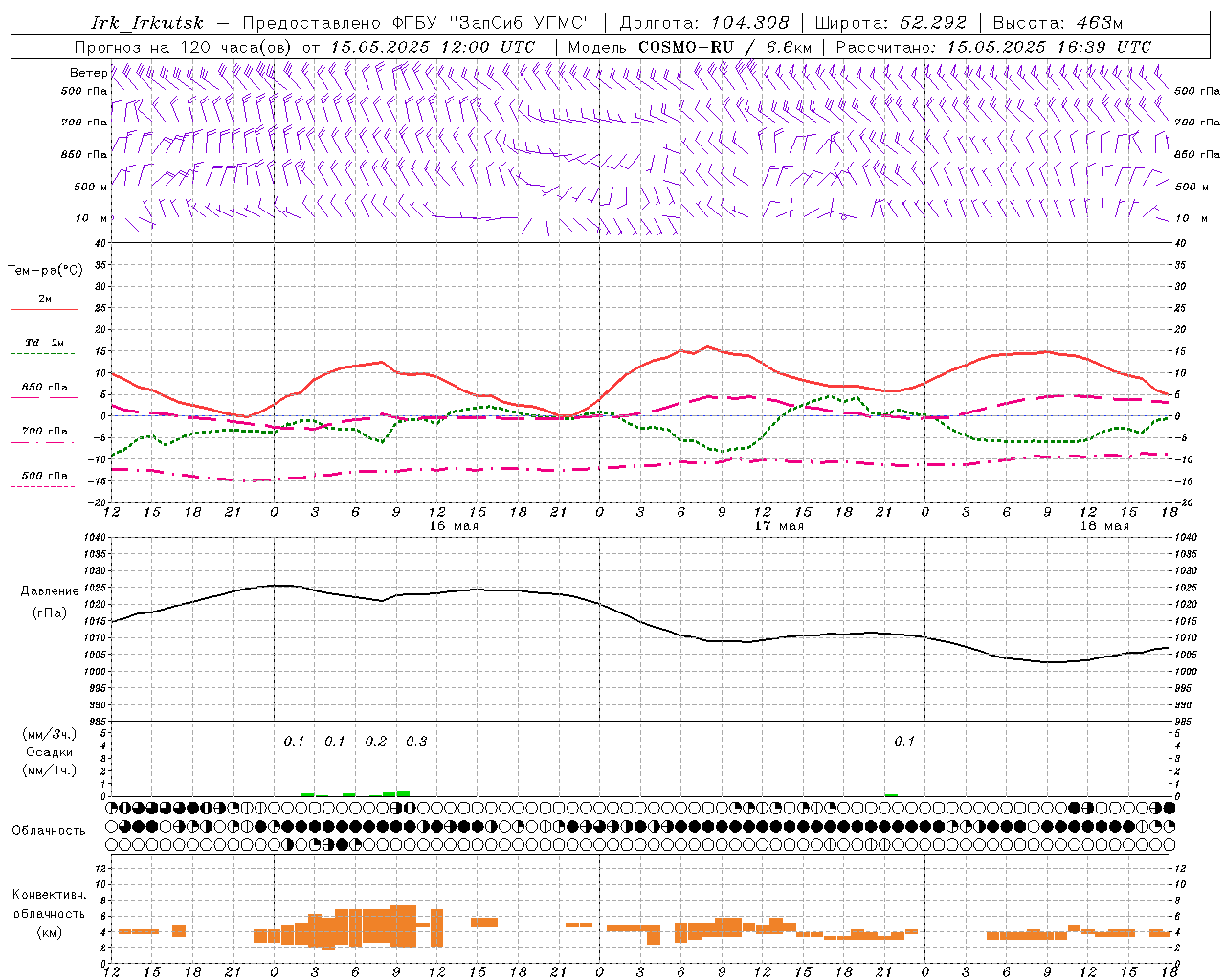
Task: Click the 0.3 precipitation amount value
Action: [416, 742]
